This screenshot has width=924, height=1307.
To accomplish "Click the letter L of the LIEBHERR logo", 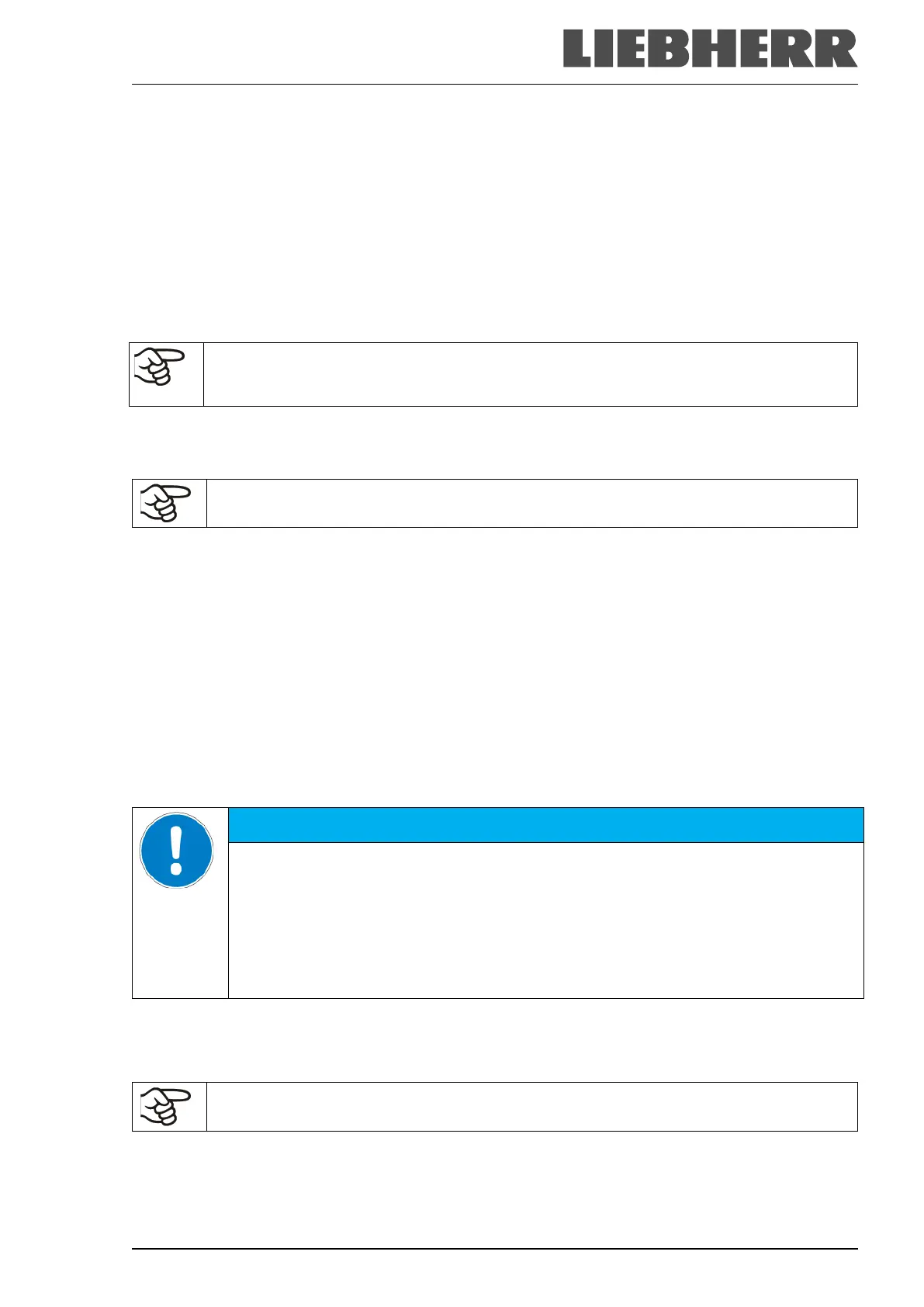I will coord(577,48).
